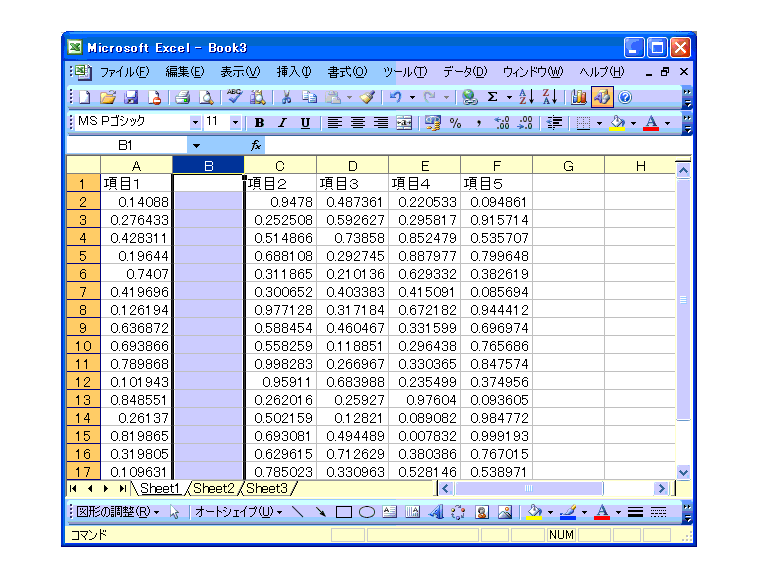Decrease decimal places
The height and width of the screenshot is (584, 761).
pyautogui.click(x=525, y=123)
